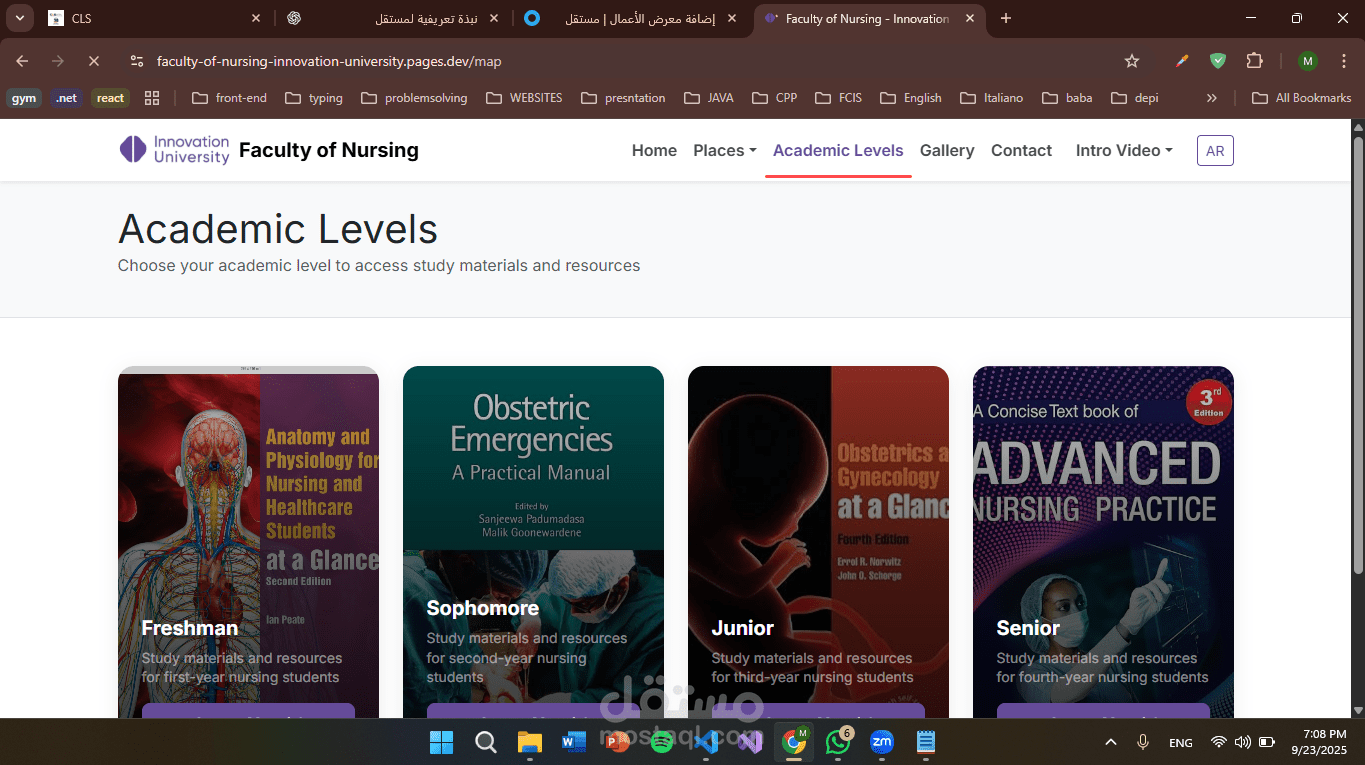Image resolution: width=1365 pixels, height=765 pixels.
Task: Open Windows taskbar search
Action: tap(485, 742)
